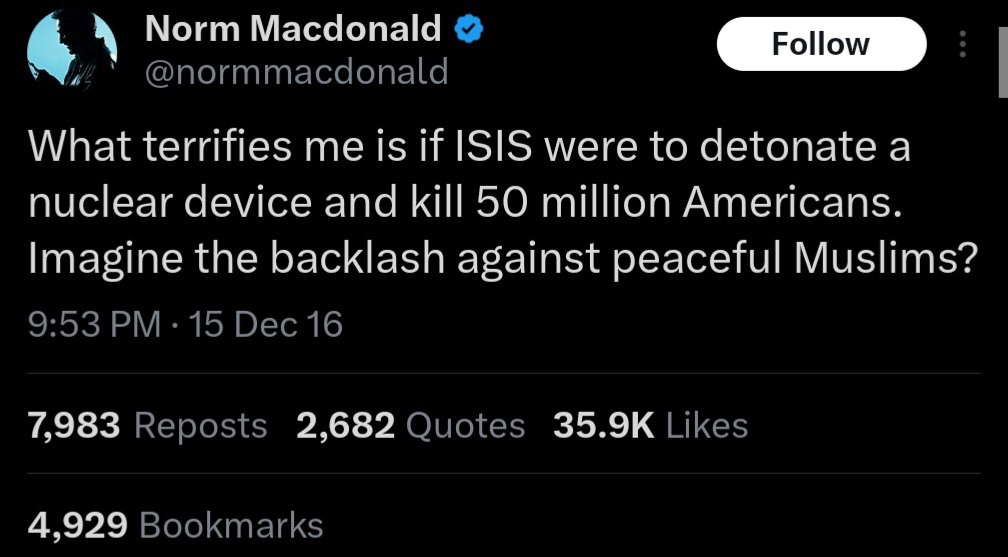The image size is (1008, 557).
Task: Open the Norm Macdonald display name link
Action: (x=293, y=30)
